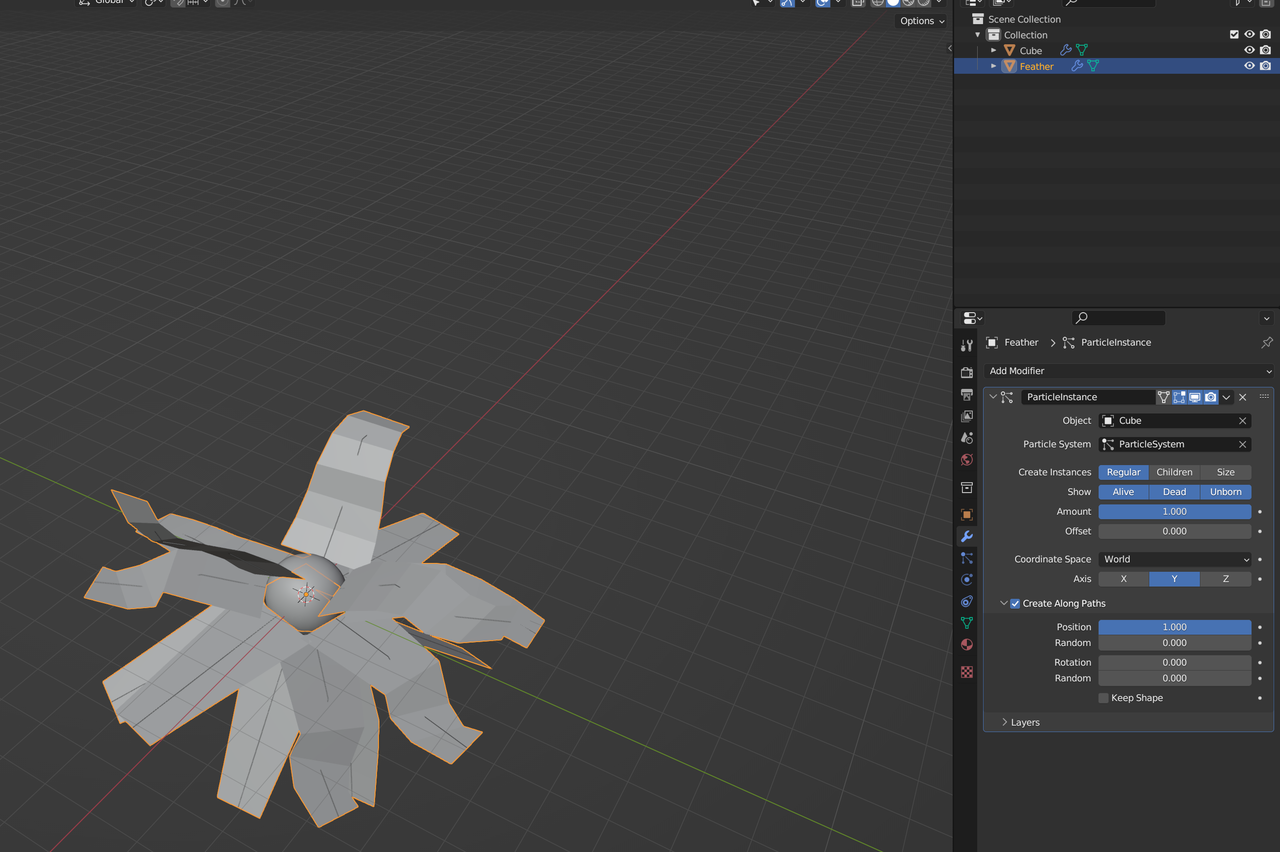Screen dimensions: 1280x852
Task: Toggle ParticleInstance modifier render camera icon
Action: [1210, 397]
